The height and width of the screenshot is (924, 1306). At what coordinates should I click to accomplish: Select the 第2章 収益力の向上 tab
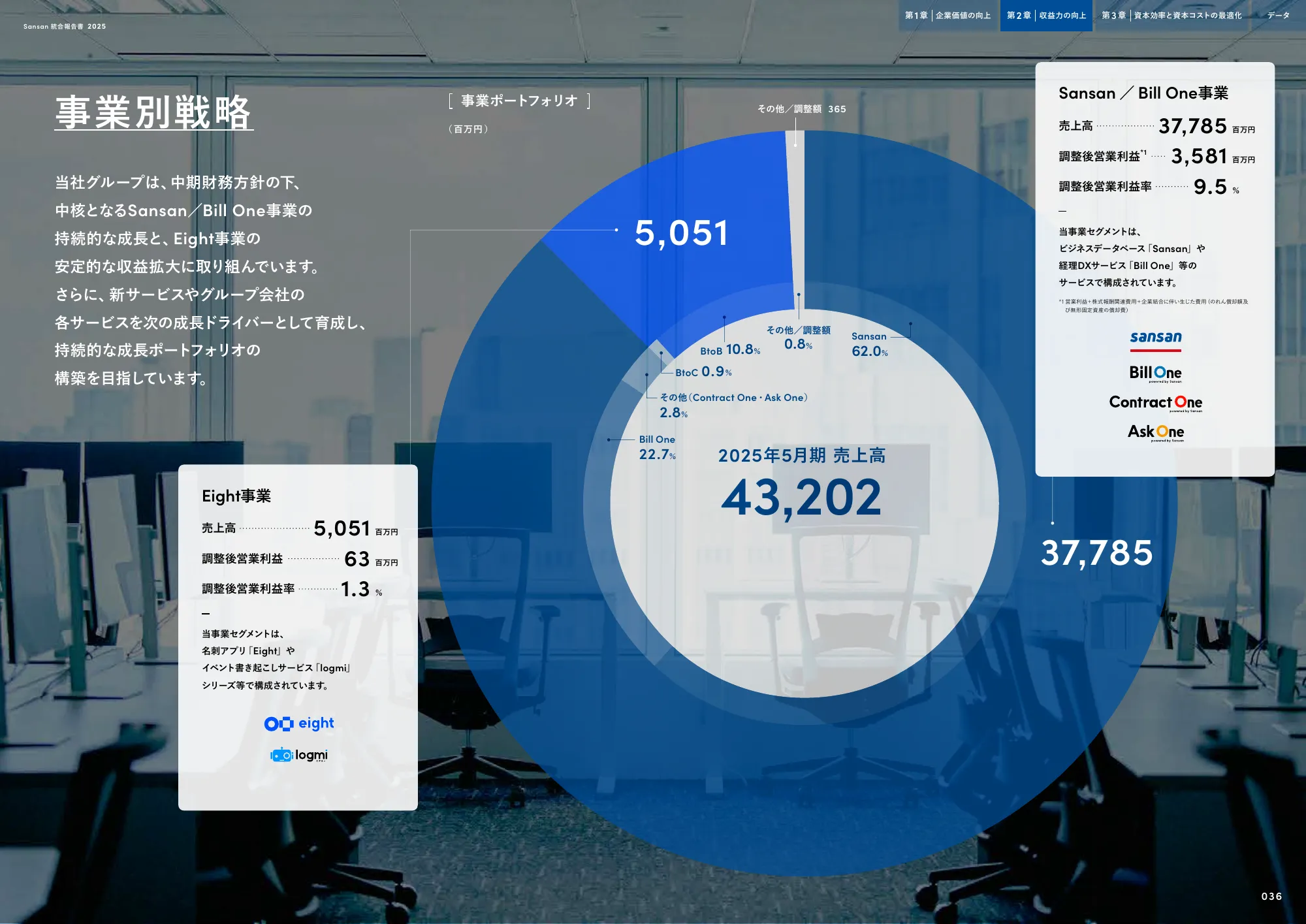pyautogui.click(x=1046, y=15)
